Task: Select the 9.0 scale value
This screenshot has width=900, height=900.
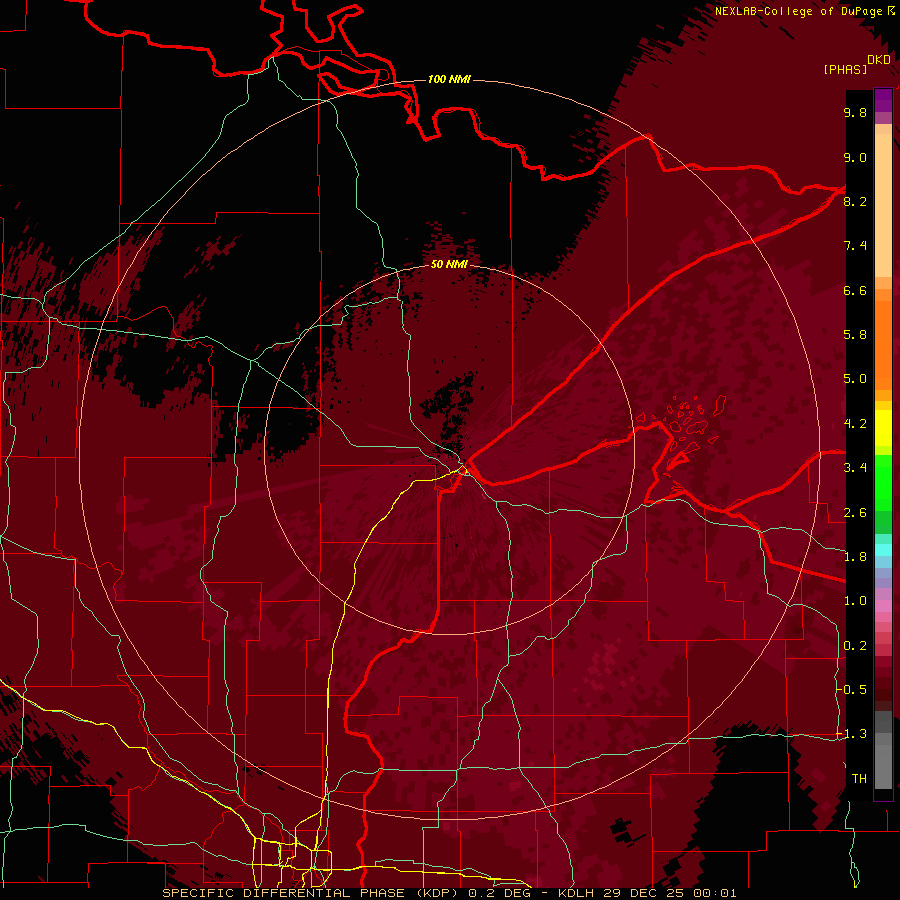Action: click(855, 157)
